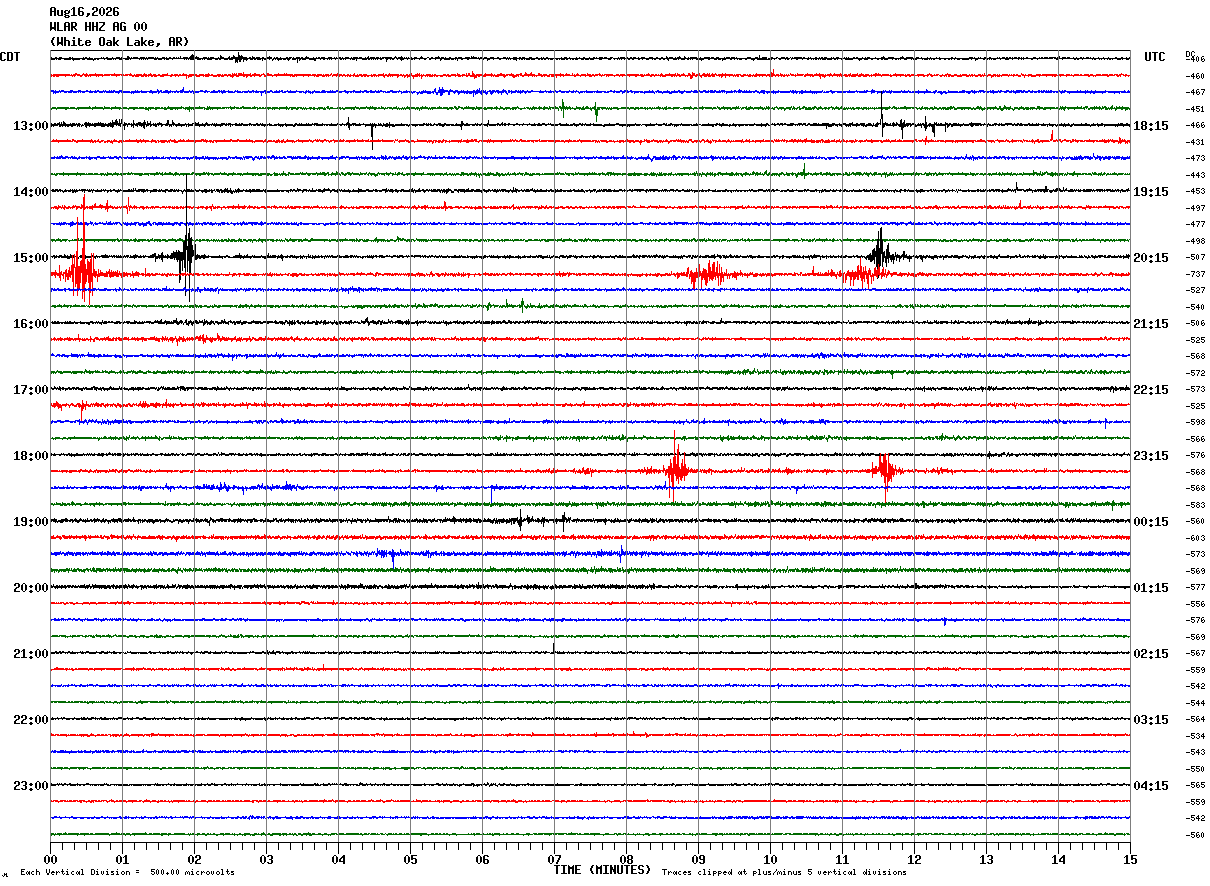1210x886 pixels.
Task: Click the '14:00' CDT hour label
Action: pyautogui.click(x=30, y=192)
